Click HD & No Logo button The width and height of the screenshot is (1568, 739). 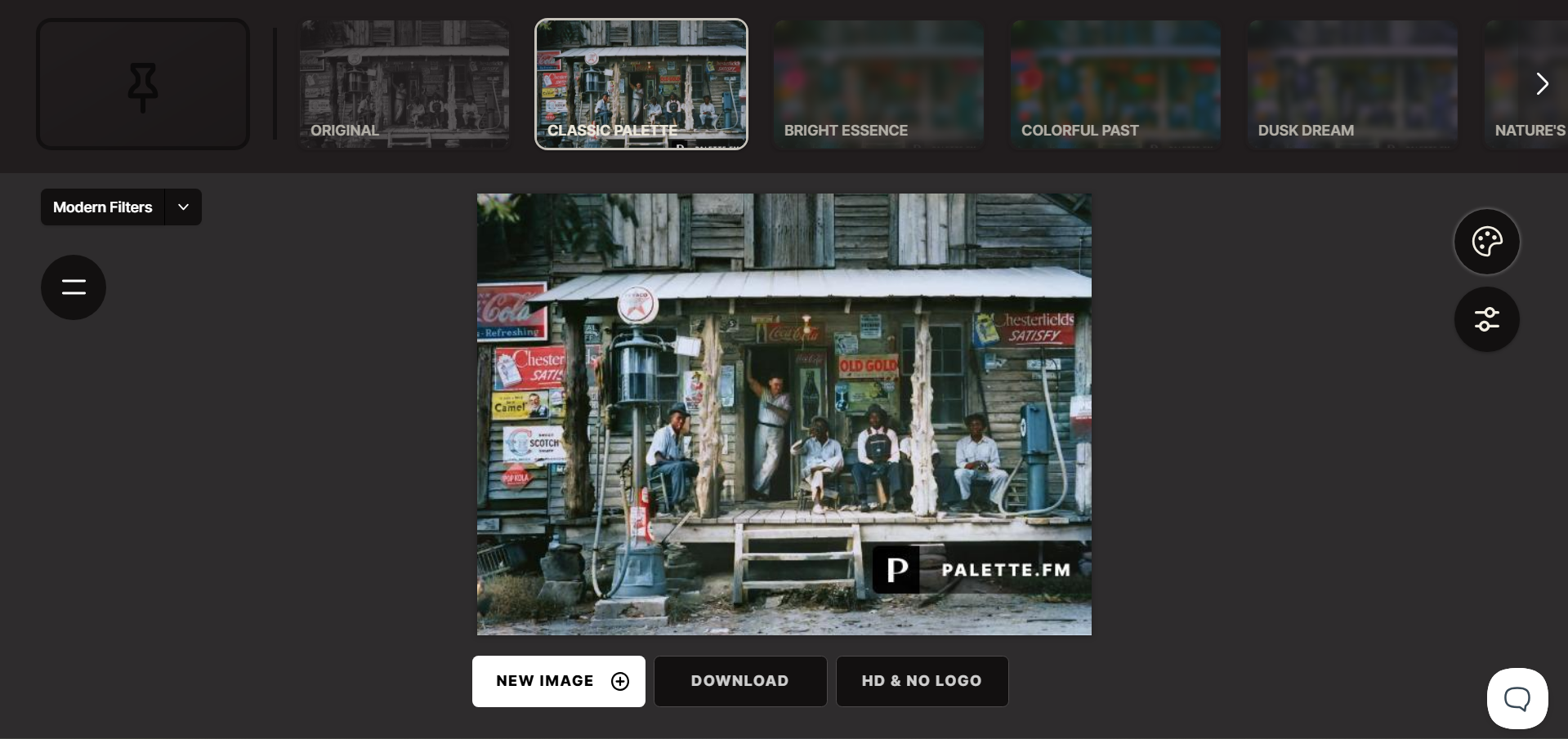[x=922, y=681]
